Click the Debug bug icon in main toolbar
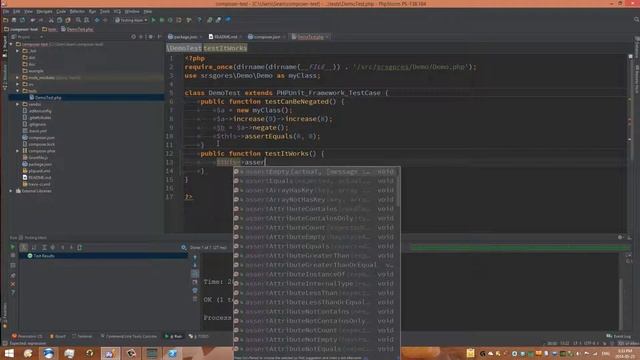The image size is (640, 360). [x=162, y=20]
